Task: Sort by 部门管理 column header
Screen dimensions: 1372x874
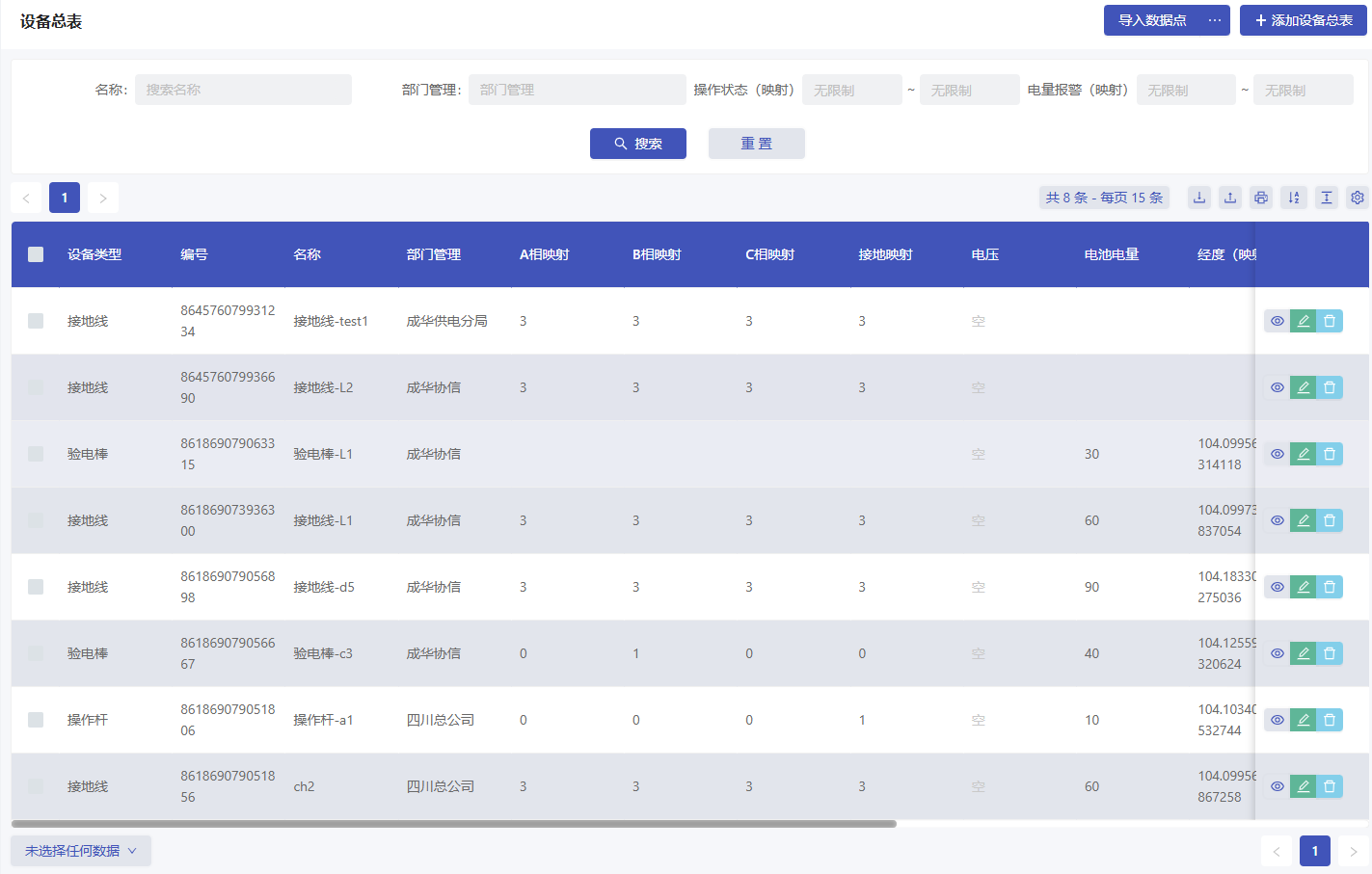Action: [434, 254]
